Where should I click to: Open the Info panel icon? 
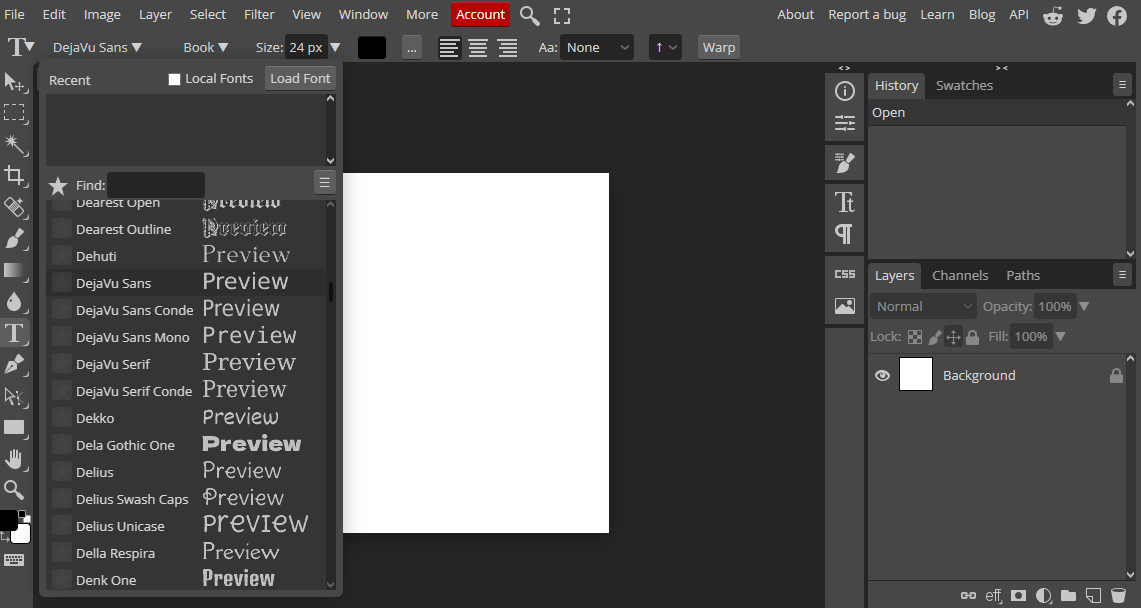coord(845,91)
